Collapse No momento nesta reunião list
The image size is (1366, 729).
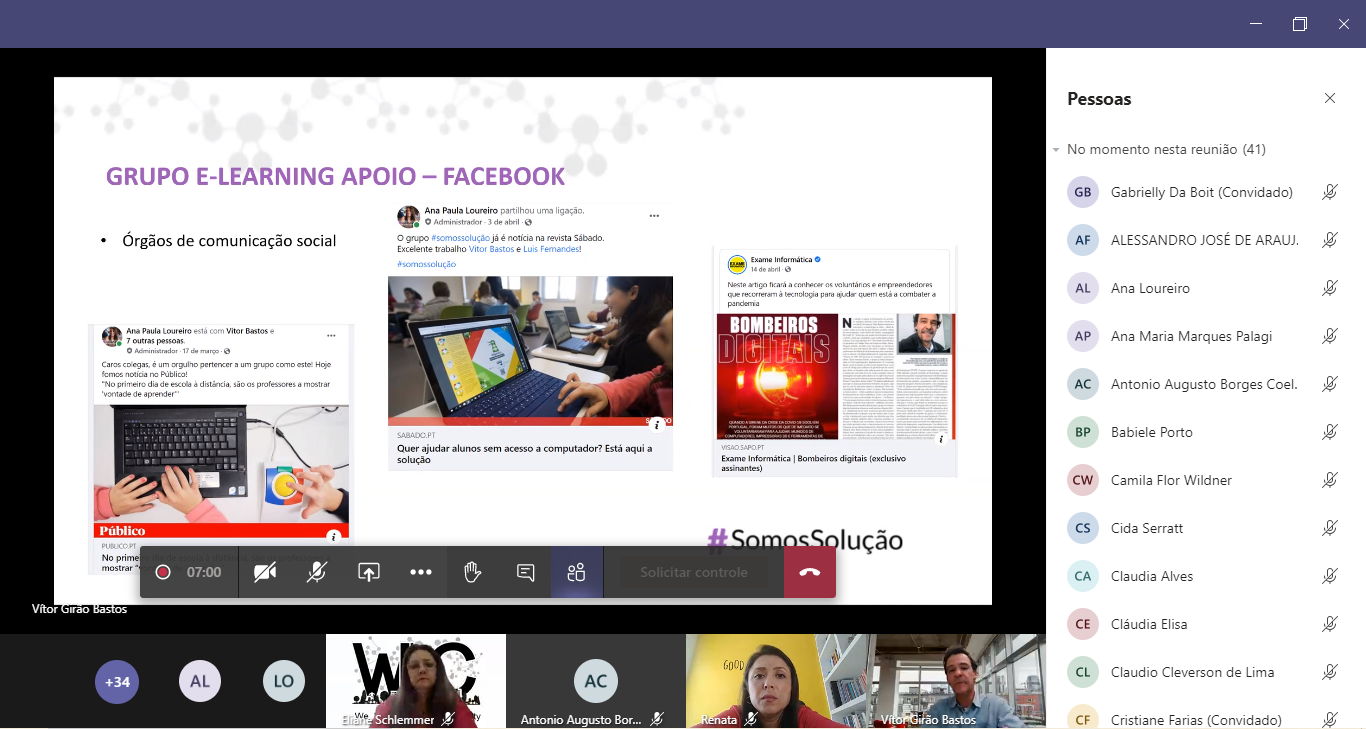coord(1056,150)
